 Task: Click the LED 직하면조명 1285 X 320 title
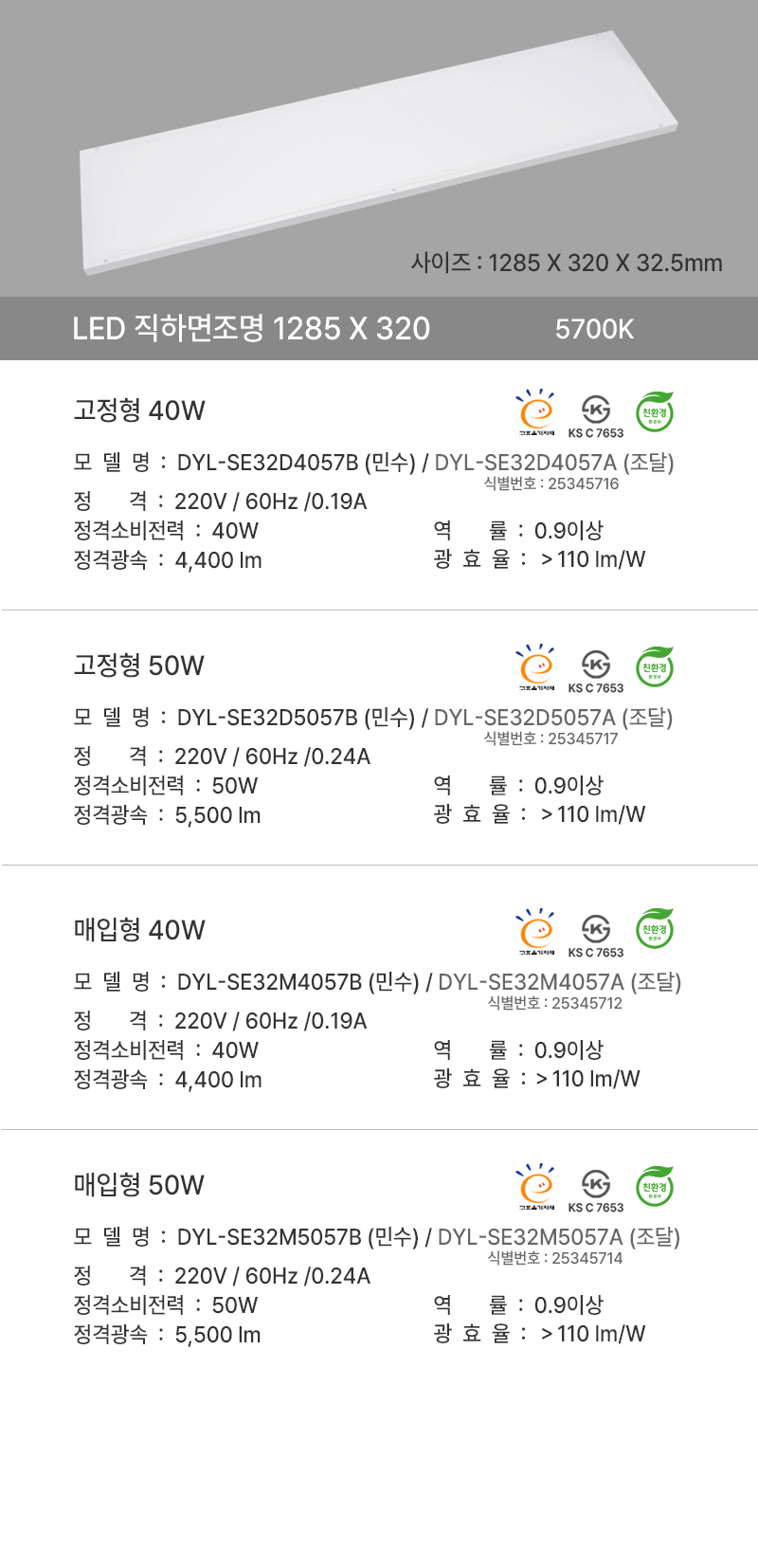pyautogui.click(x=251, y=329)
